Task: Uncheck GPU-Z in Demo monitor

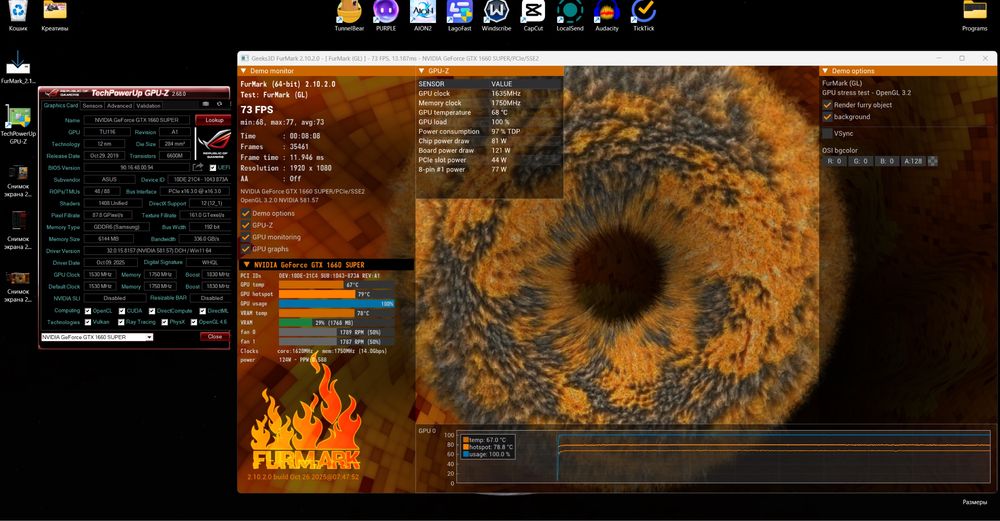Action: [246, 225]
